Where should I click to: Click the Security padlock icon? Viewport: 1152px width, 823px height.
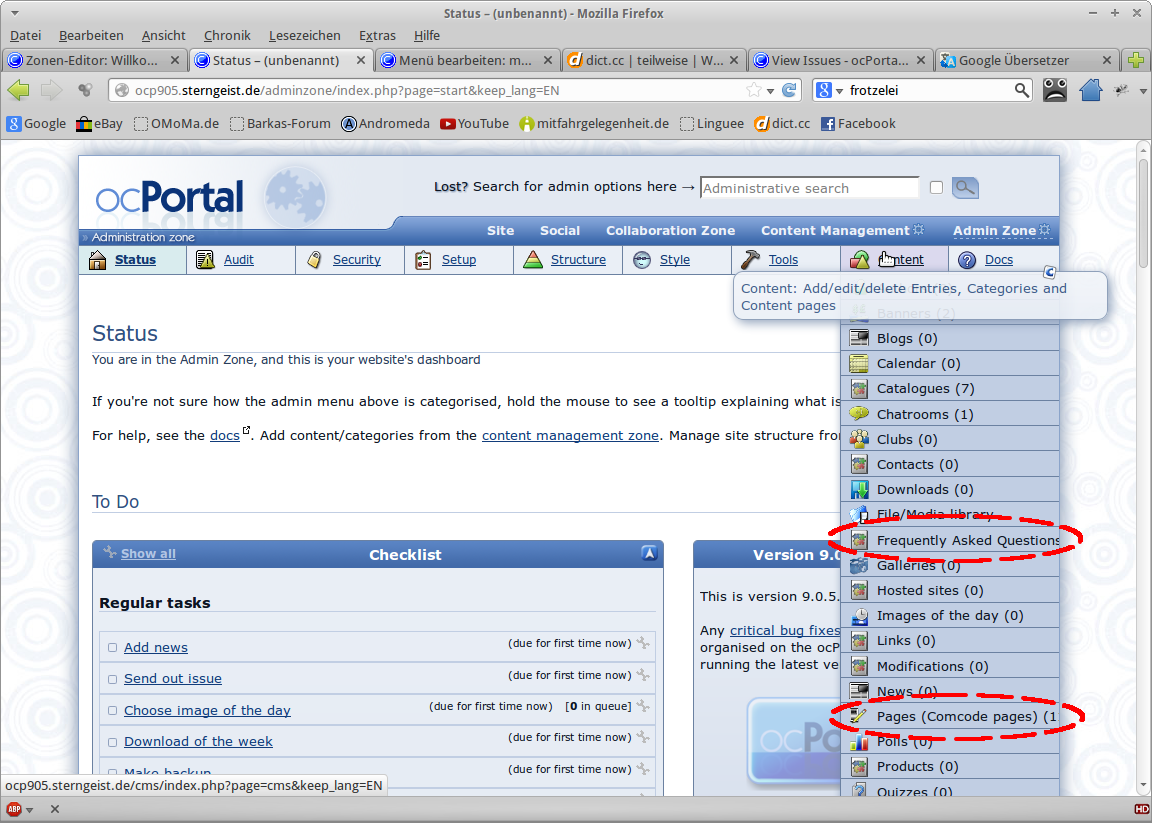tap(314, 260)
